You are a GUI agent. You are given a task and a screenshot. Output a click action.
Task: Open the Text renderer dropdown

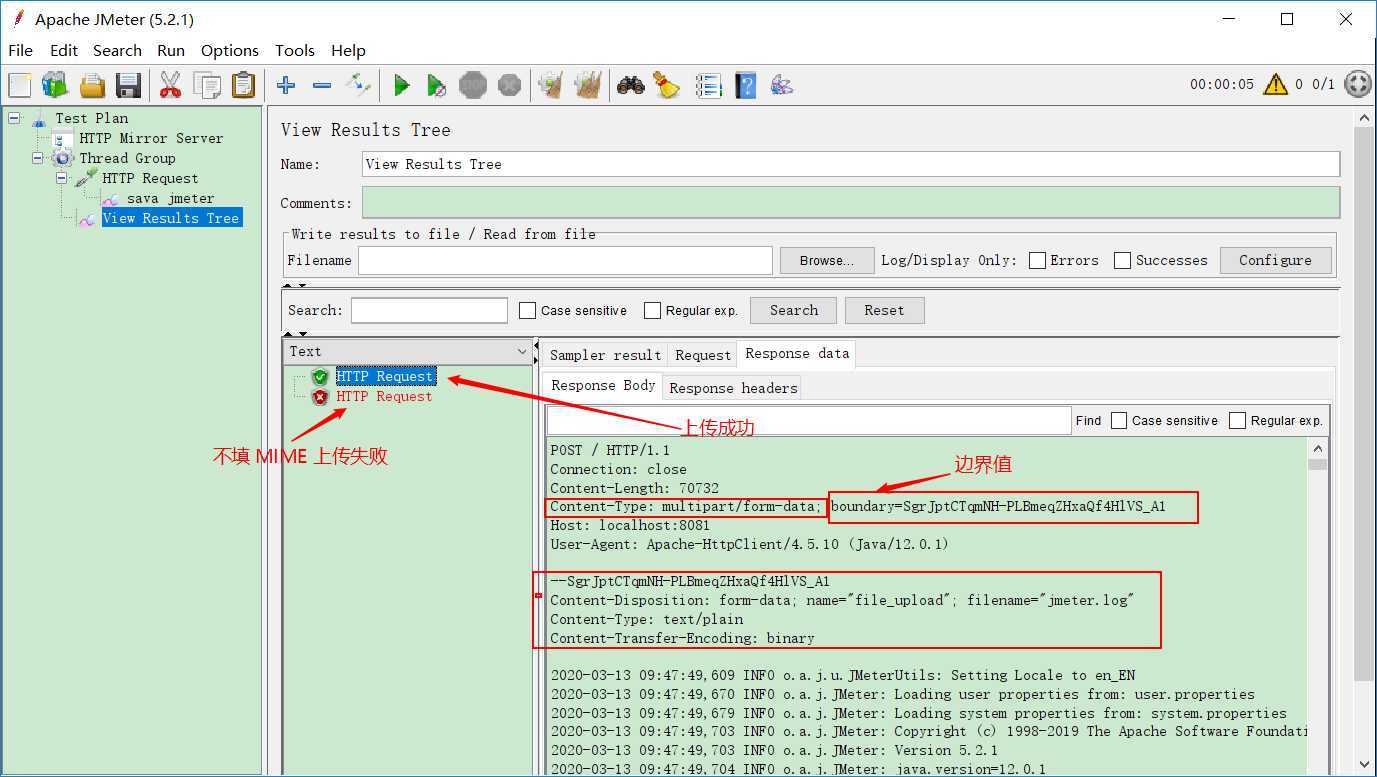[408, 351]
